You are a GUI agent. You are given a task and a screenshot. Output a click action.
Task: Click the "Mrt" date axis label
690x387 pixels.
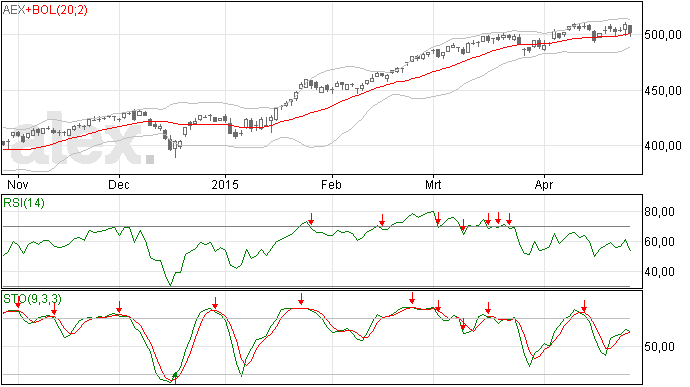[x=433, y=184]
